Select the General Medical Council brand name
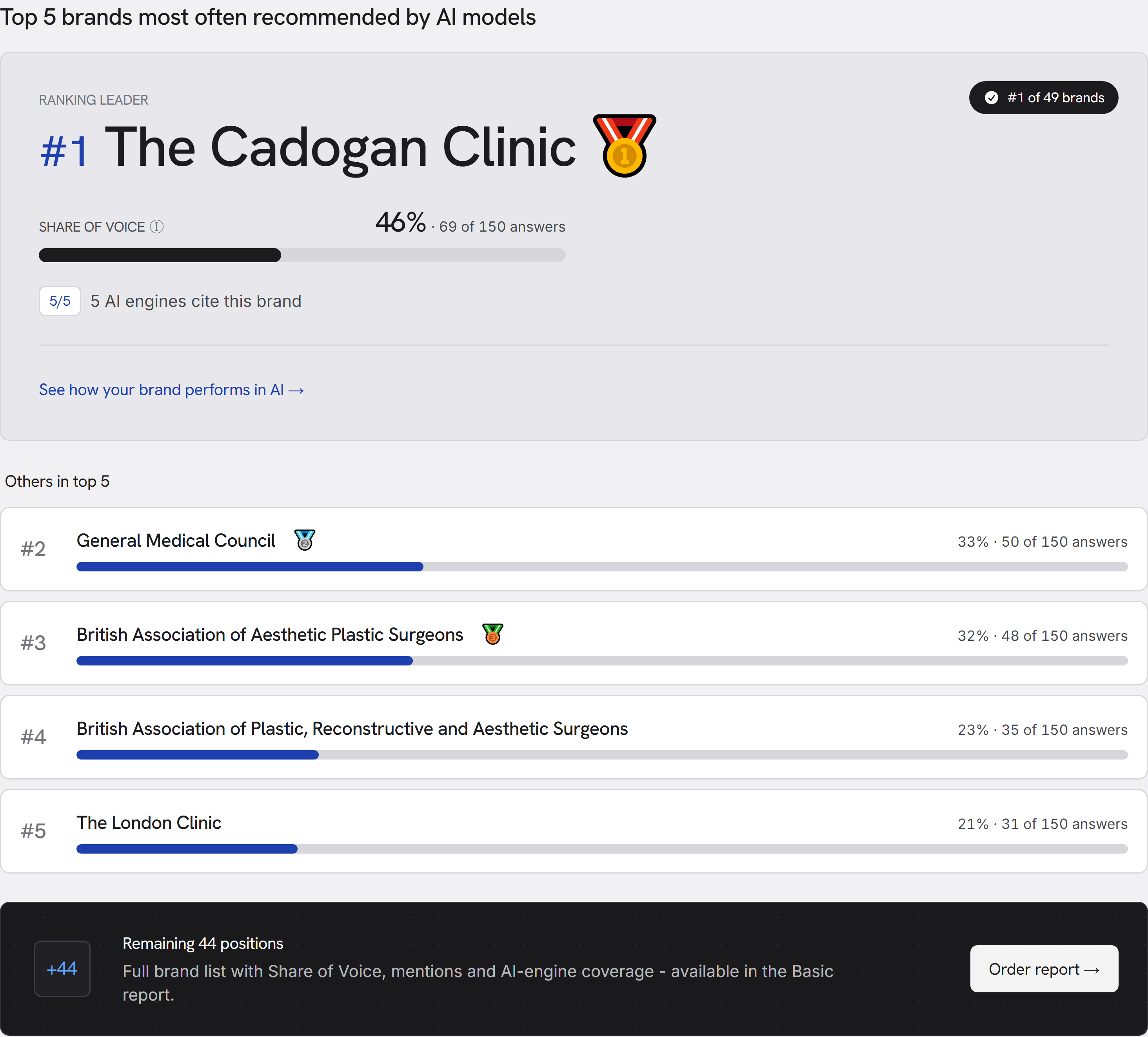The height and width of the screenshot is (1037, 1148). 176,540
